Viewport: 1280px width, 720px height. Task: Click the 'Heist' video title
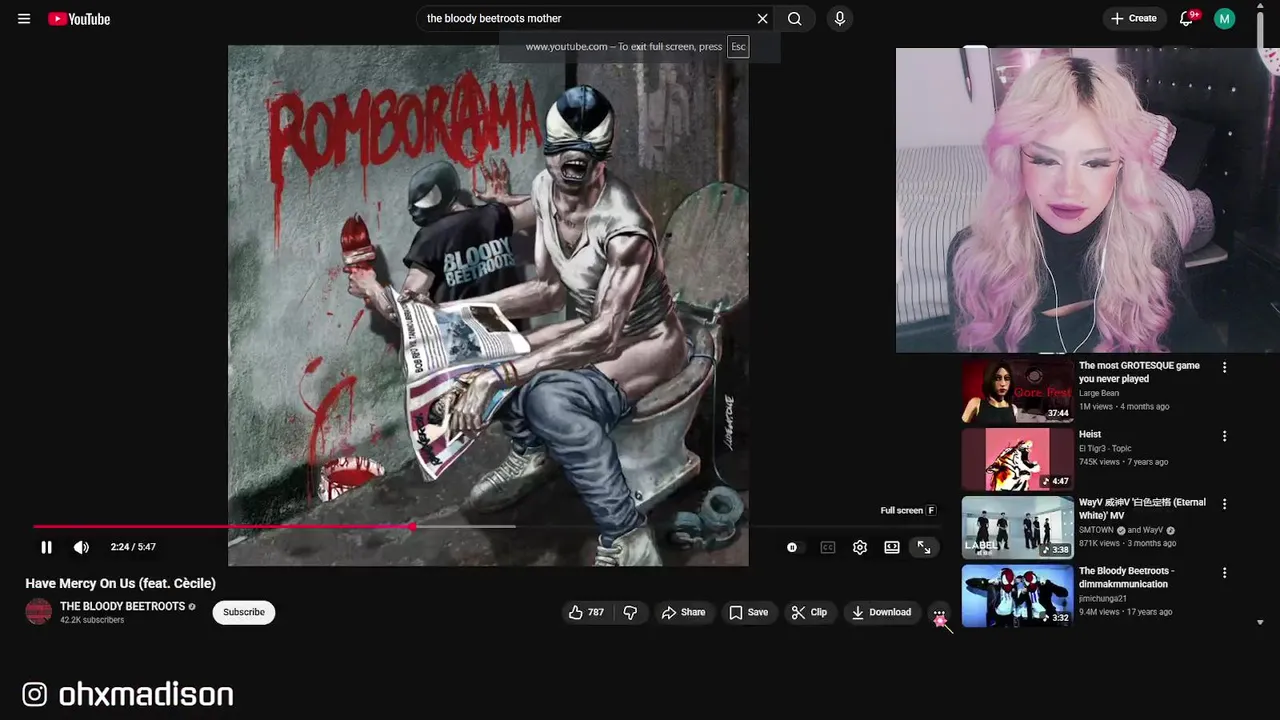point(1090,434)
